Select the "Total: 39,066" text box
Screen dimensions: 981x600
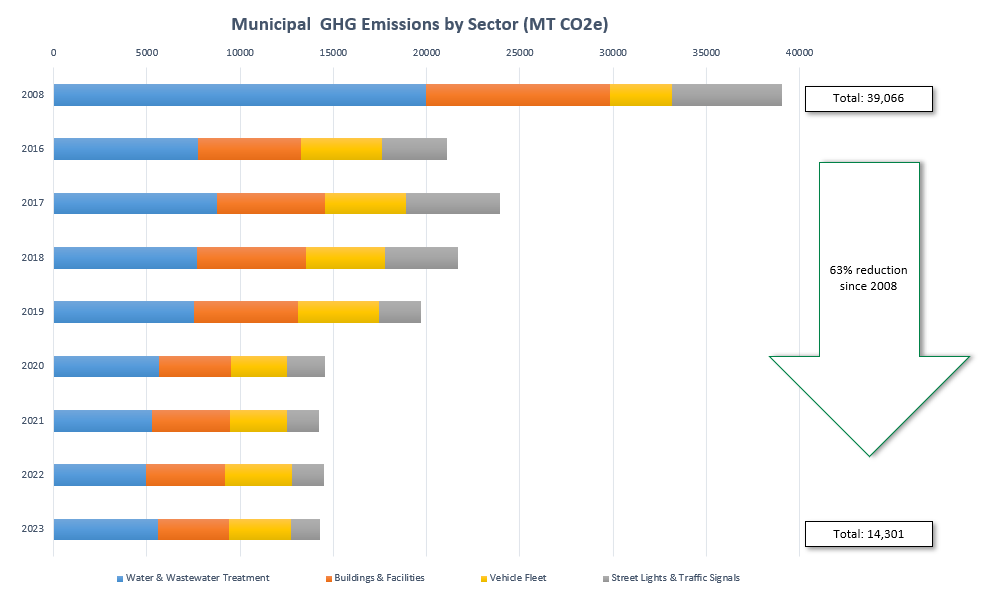pyautogui.click(x=868, y=98)
